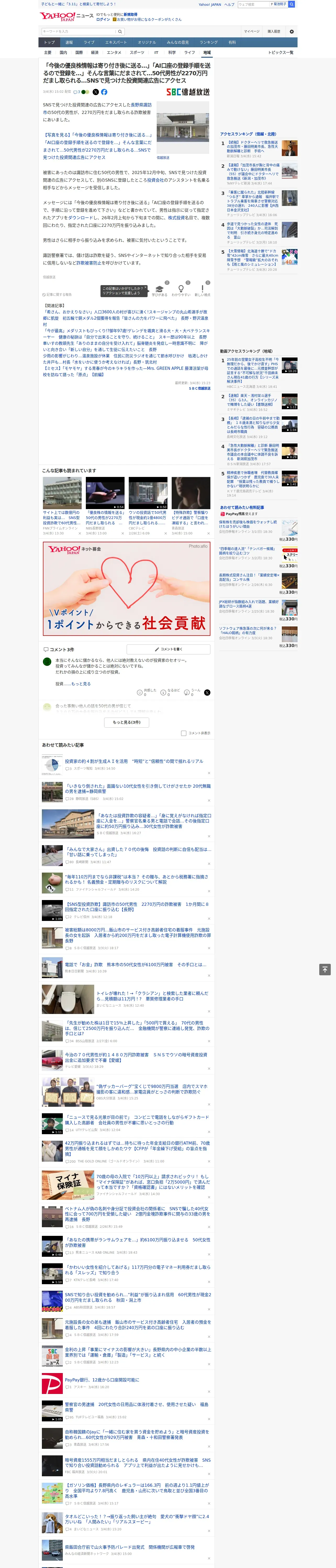Screen dimensions: 336x1568
Task: Click the コメントを書く button
Action: (168, 649)
